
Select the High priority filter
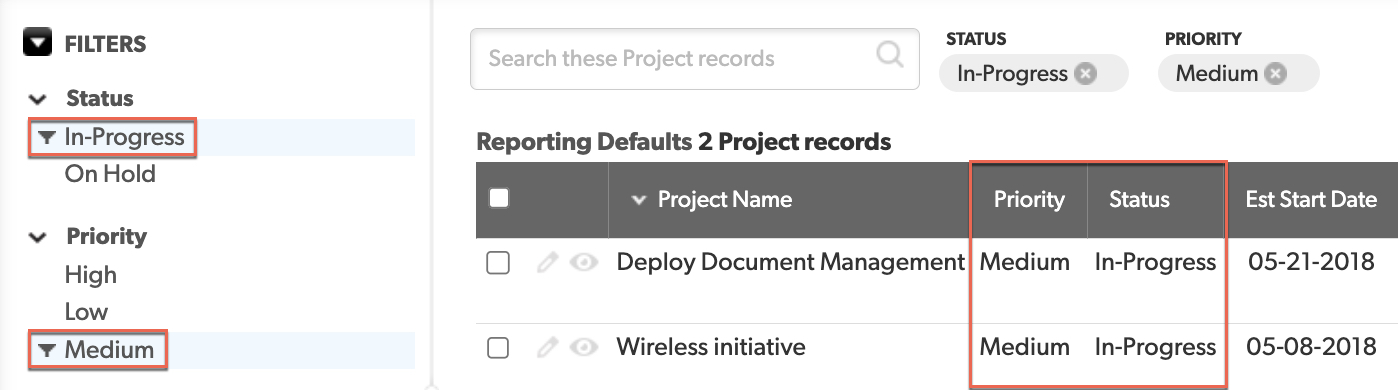tap(91, 275)
